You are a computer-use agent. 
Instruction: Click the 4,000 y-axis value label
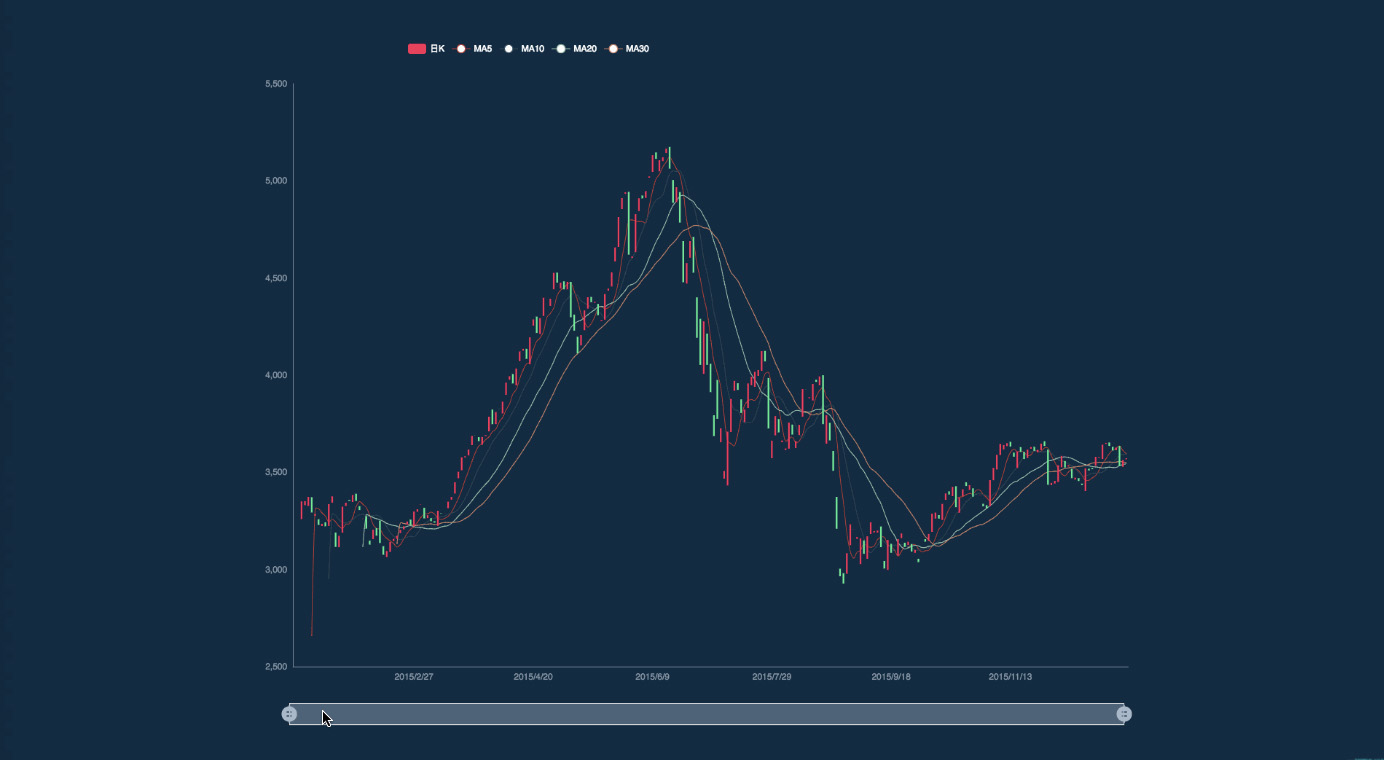tap(276, 375)
